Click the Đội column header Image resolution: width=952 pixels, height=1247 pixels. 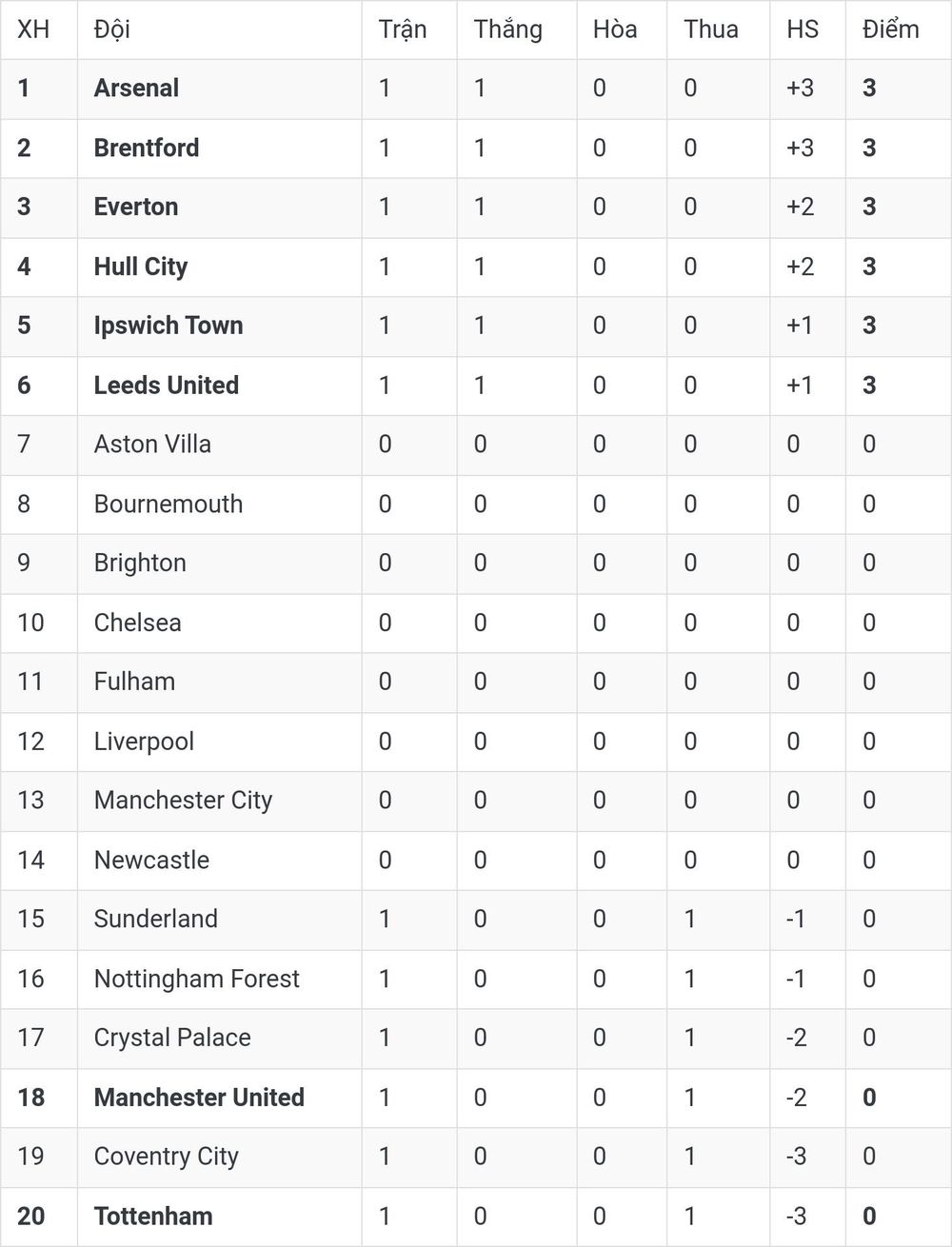click(112, 30)
